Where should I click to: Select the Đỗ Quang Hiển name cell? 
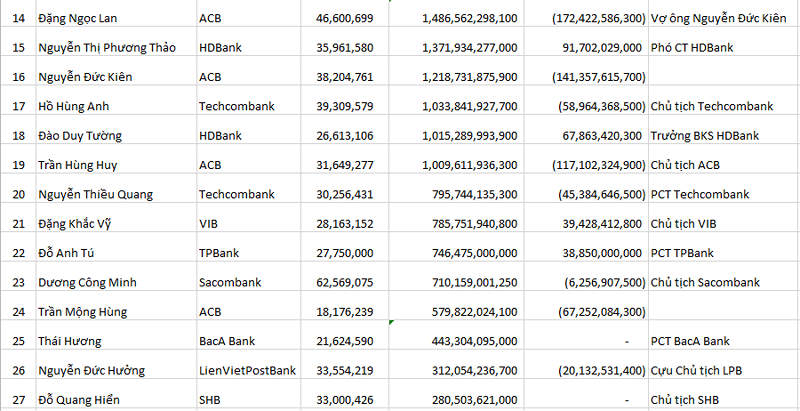coord(116,400)
